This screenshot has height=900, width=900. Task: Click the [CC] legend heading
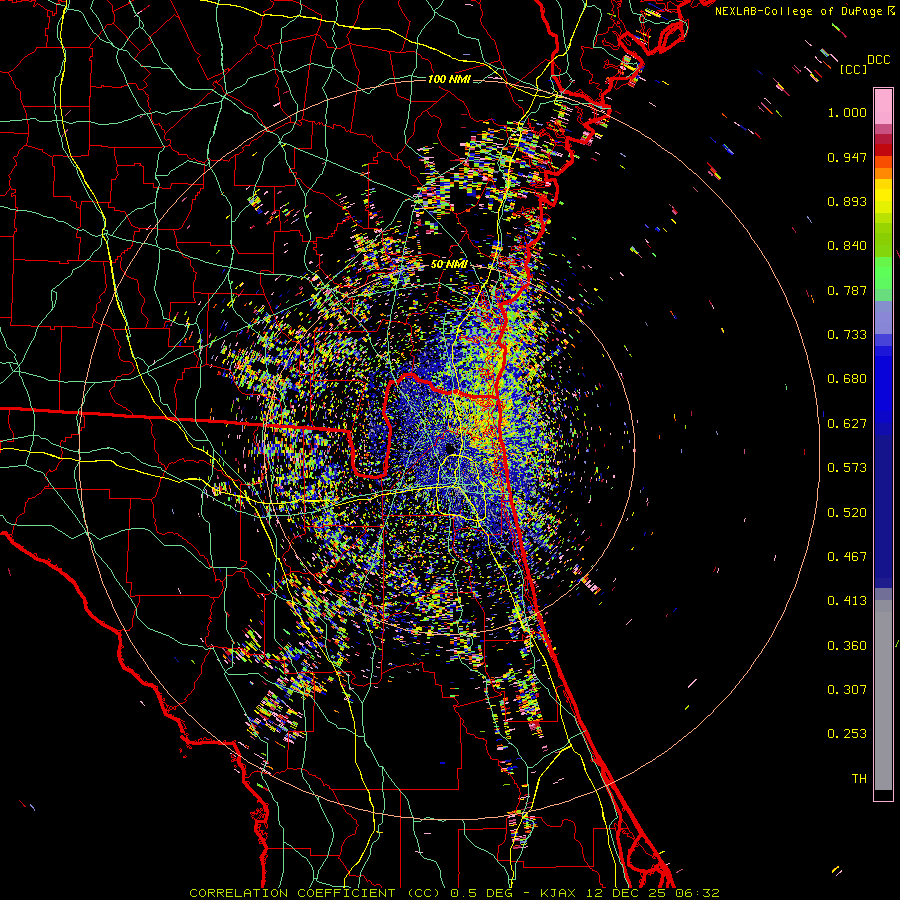853,69
